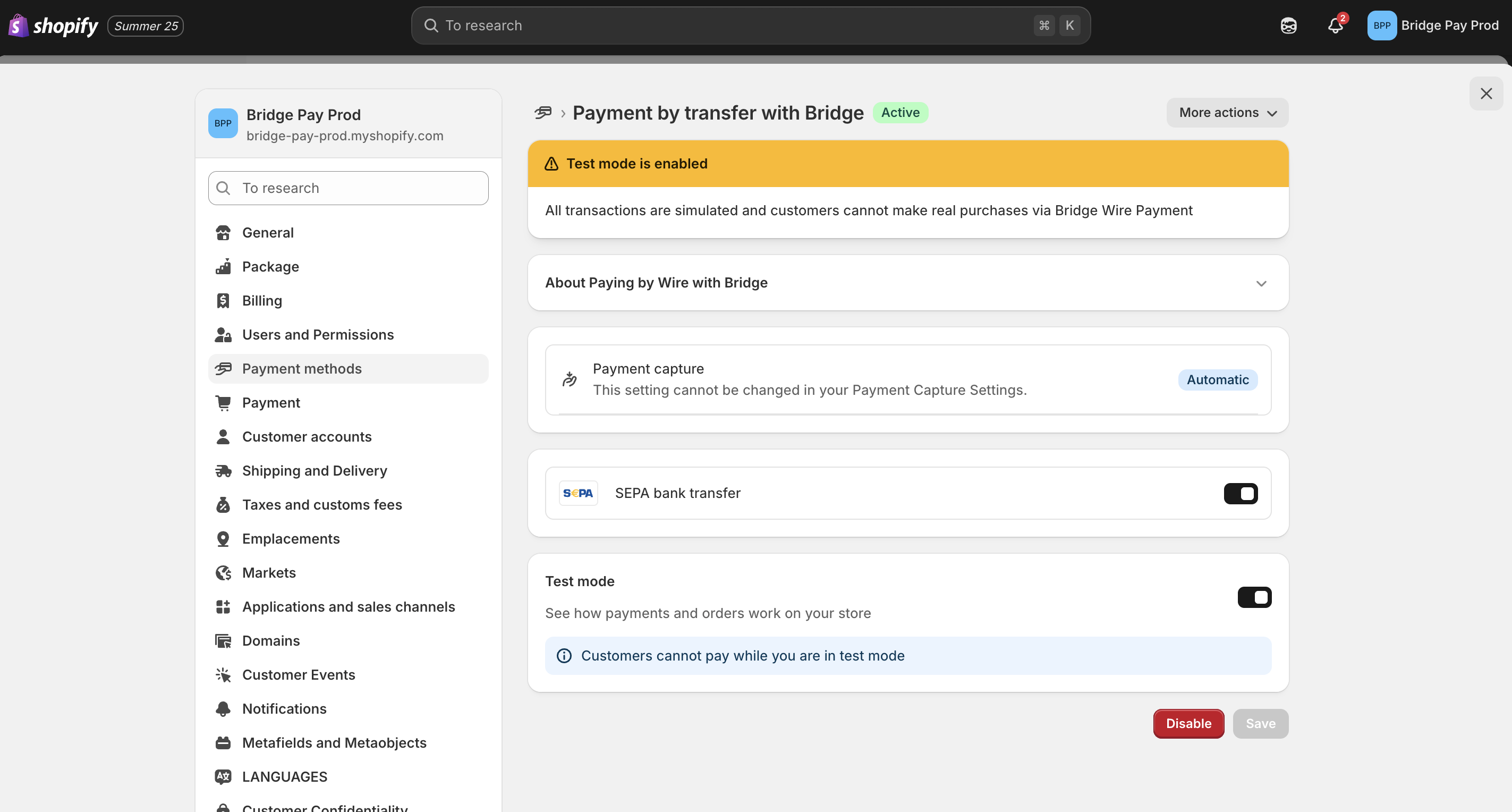
Task: Open Shipping and Delivery settings
Action: (348, 471)
